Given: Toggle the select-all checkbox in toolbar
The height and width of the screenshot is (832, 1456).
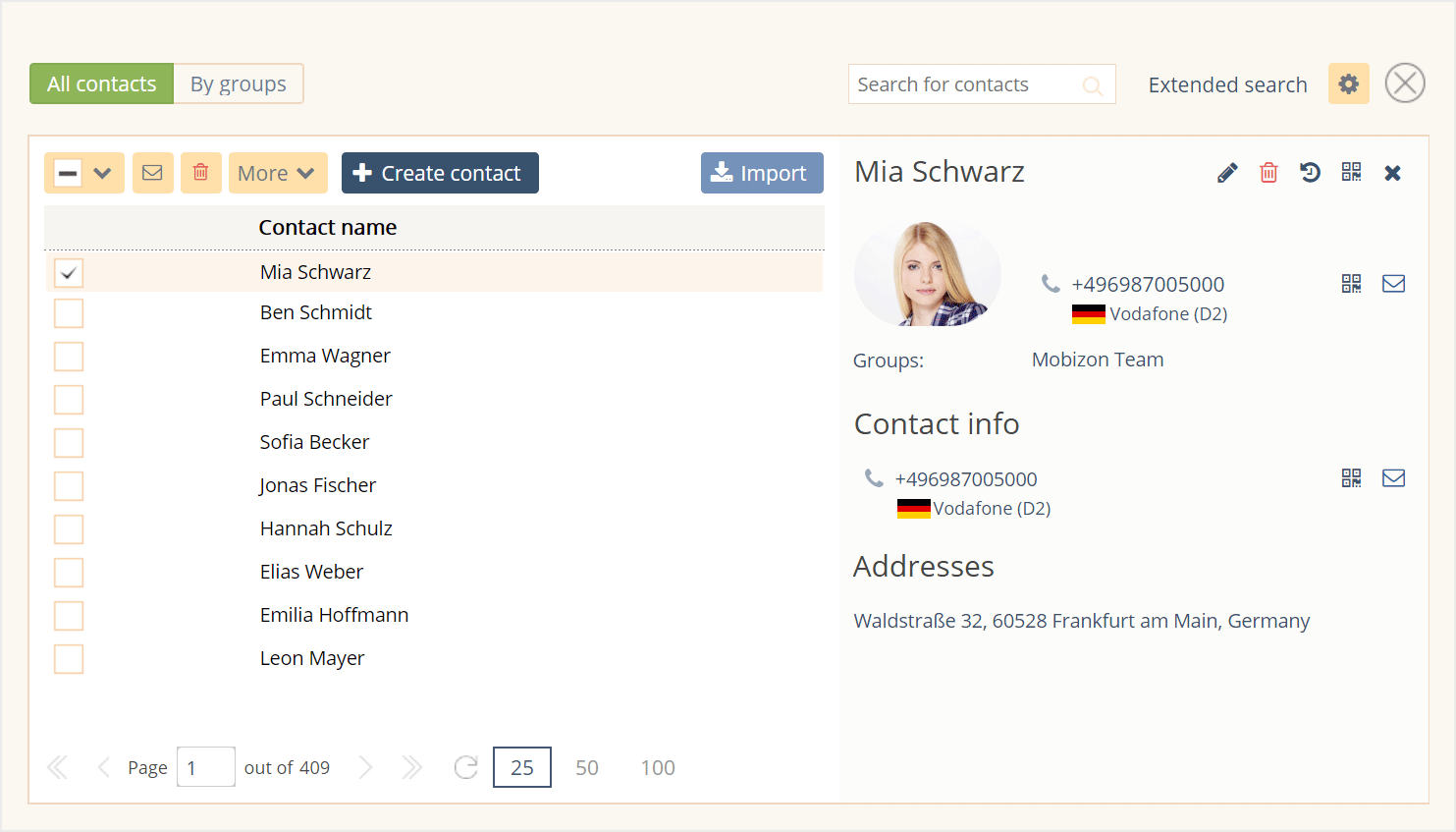Looking at the screenshot, I should click(x=68, y=174).
